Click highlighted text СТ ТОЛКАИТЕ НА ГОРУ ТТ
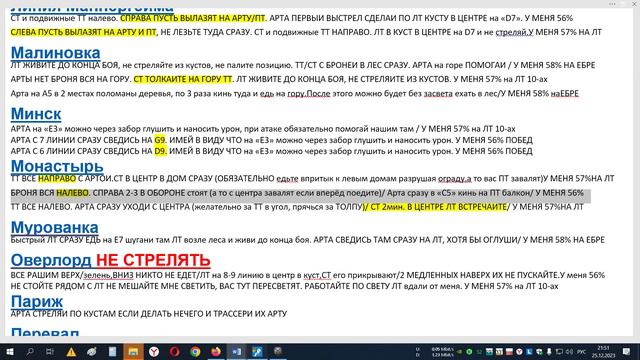This screenshot has width=640, height=360. point(183,79)
